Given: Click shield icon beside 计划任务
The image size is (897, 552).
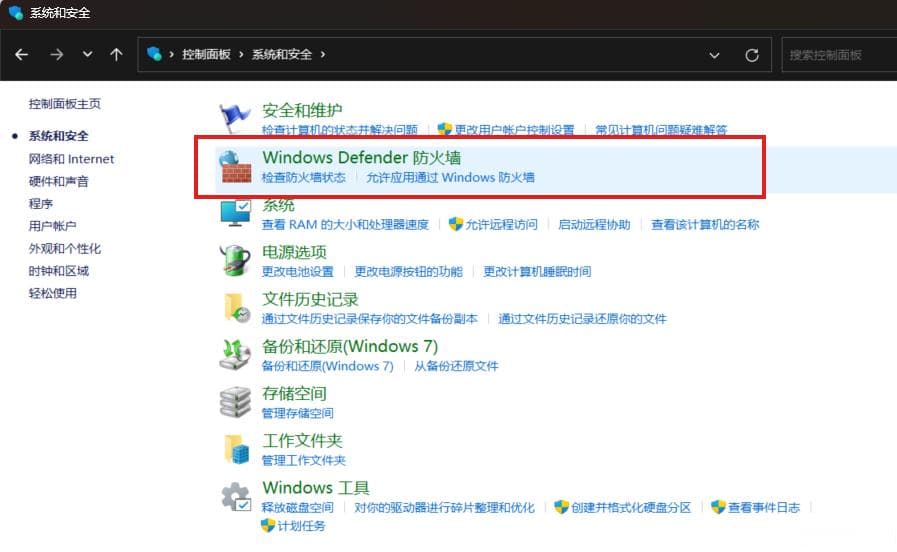Looking at the screenshot, I should pos(268,525).
